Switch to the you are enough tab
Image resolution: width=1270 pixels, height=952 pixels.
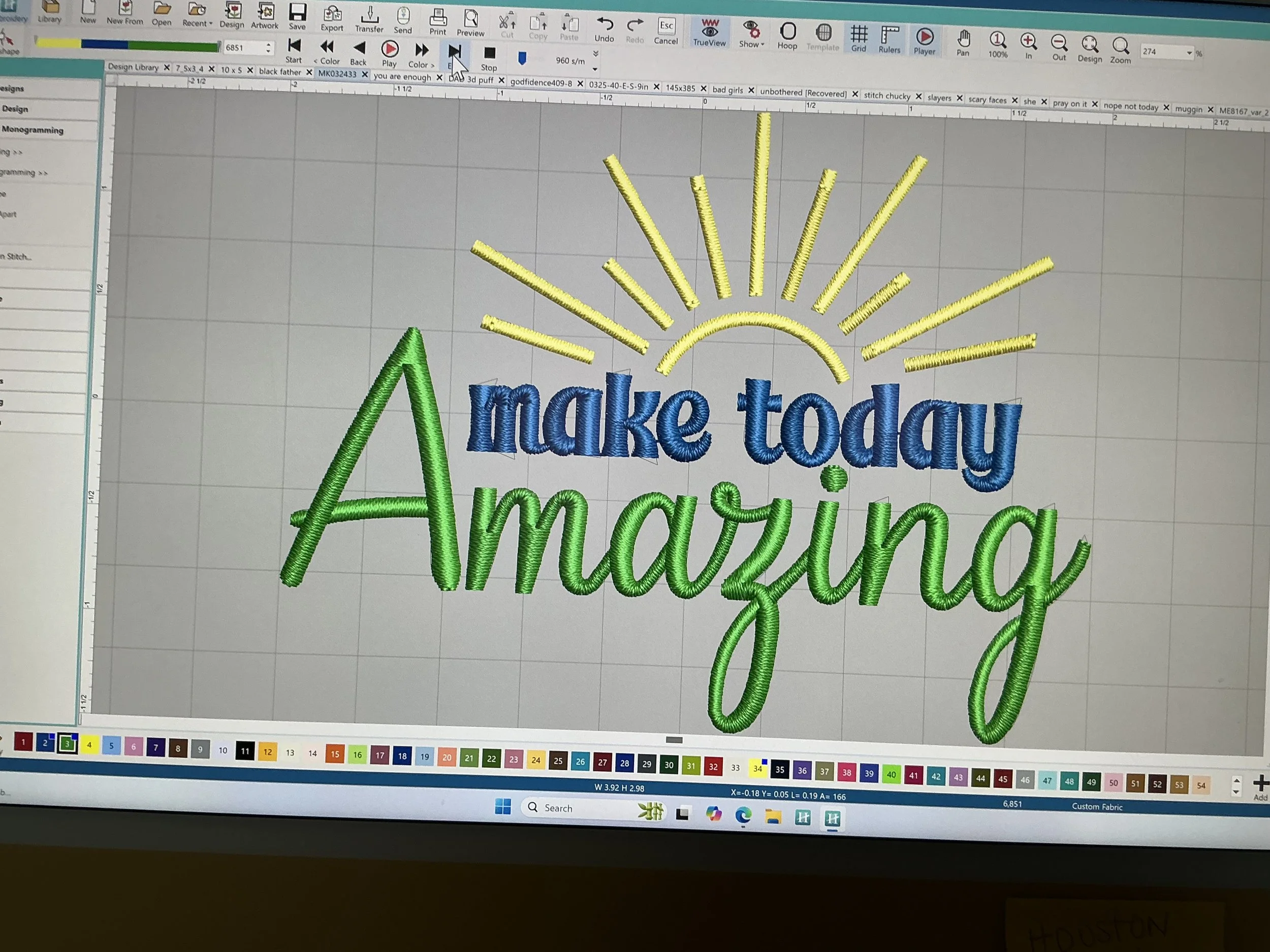coord(401,76)
